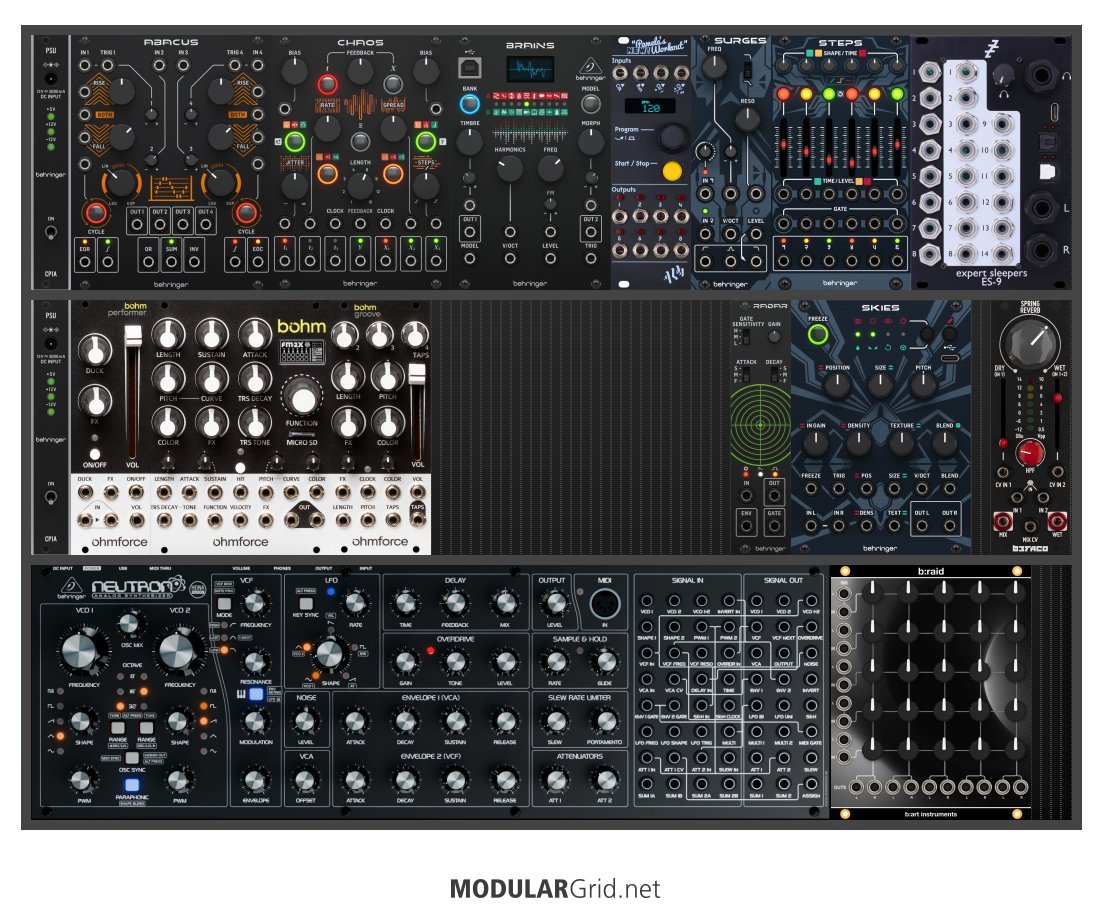Click the blue BANK button on Brains

(x=469, y=104)
